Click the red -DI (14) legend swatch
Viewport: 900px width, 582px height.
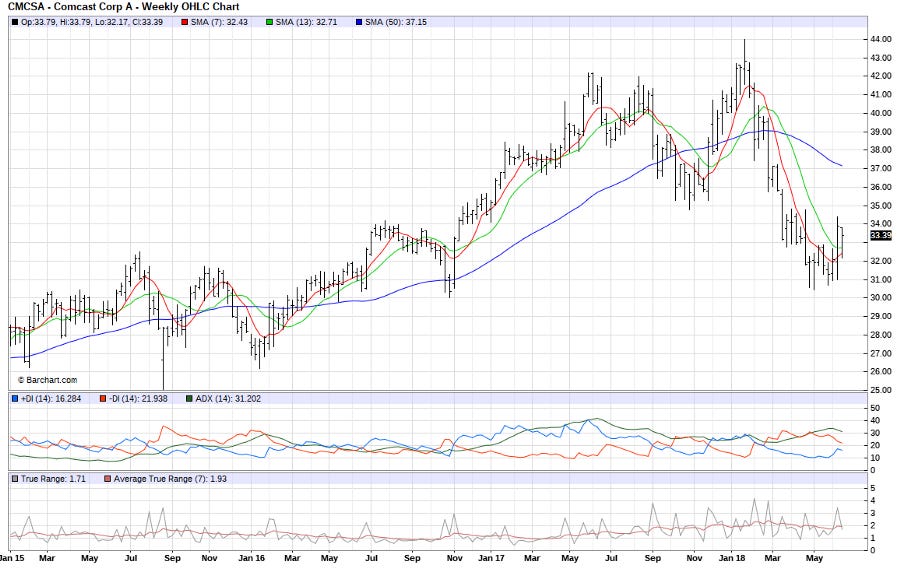(103, 398)
